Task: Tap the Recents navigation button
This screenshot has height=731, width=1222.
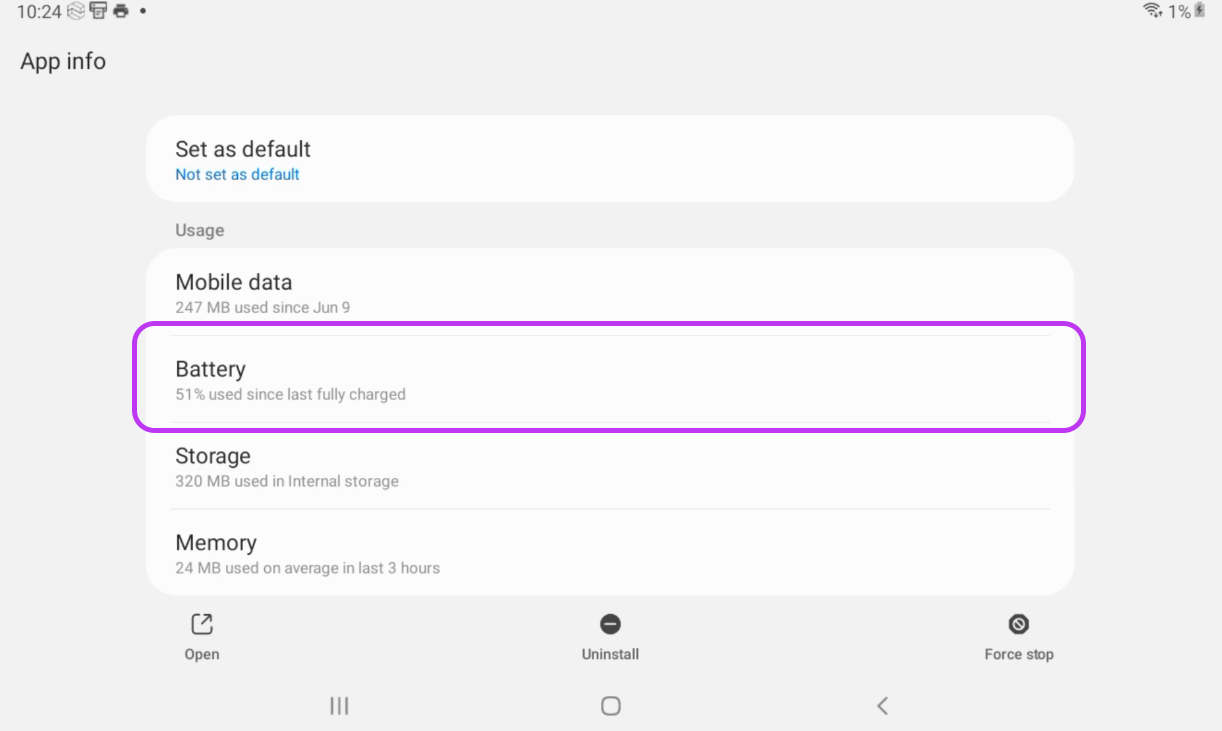Action: [x=339, y=706]
